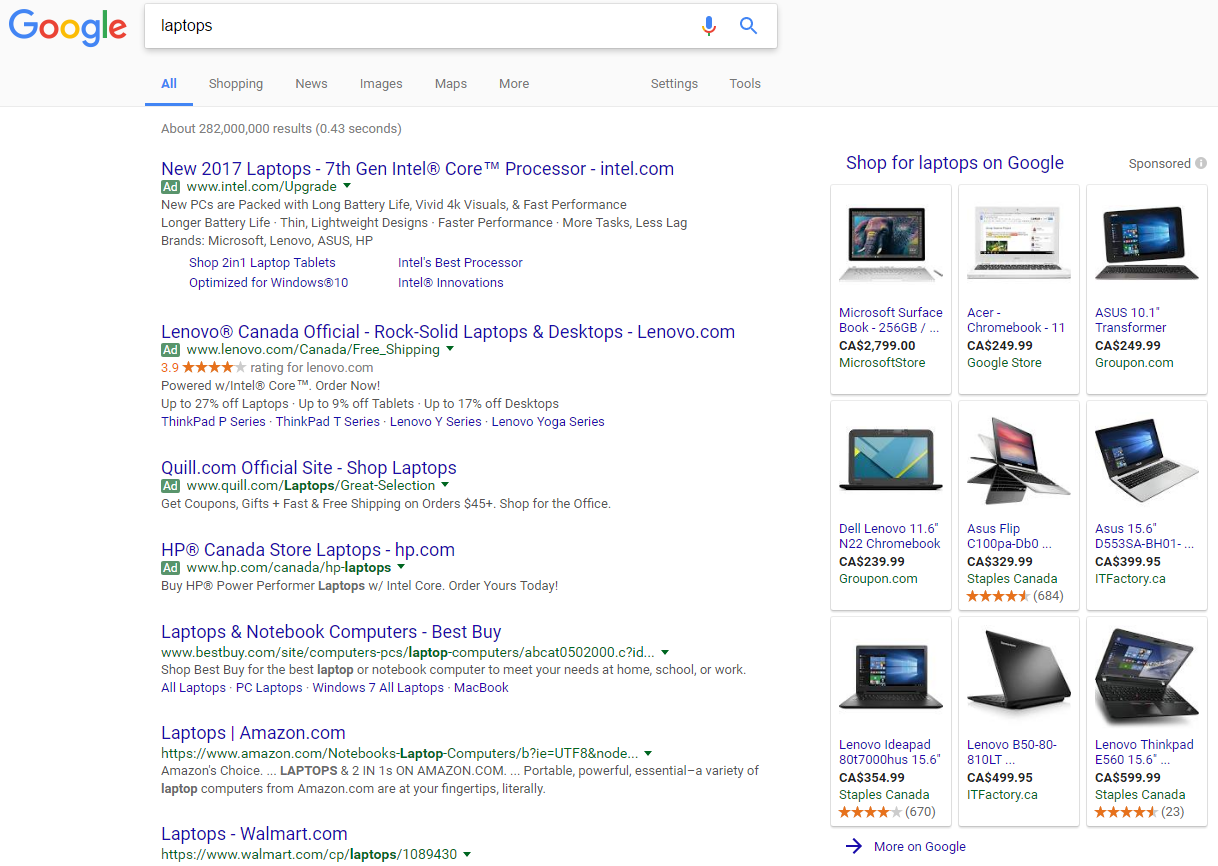
Task: Click inside the search box containing laptops
Action: (x=420, y=26)
